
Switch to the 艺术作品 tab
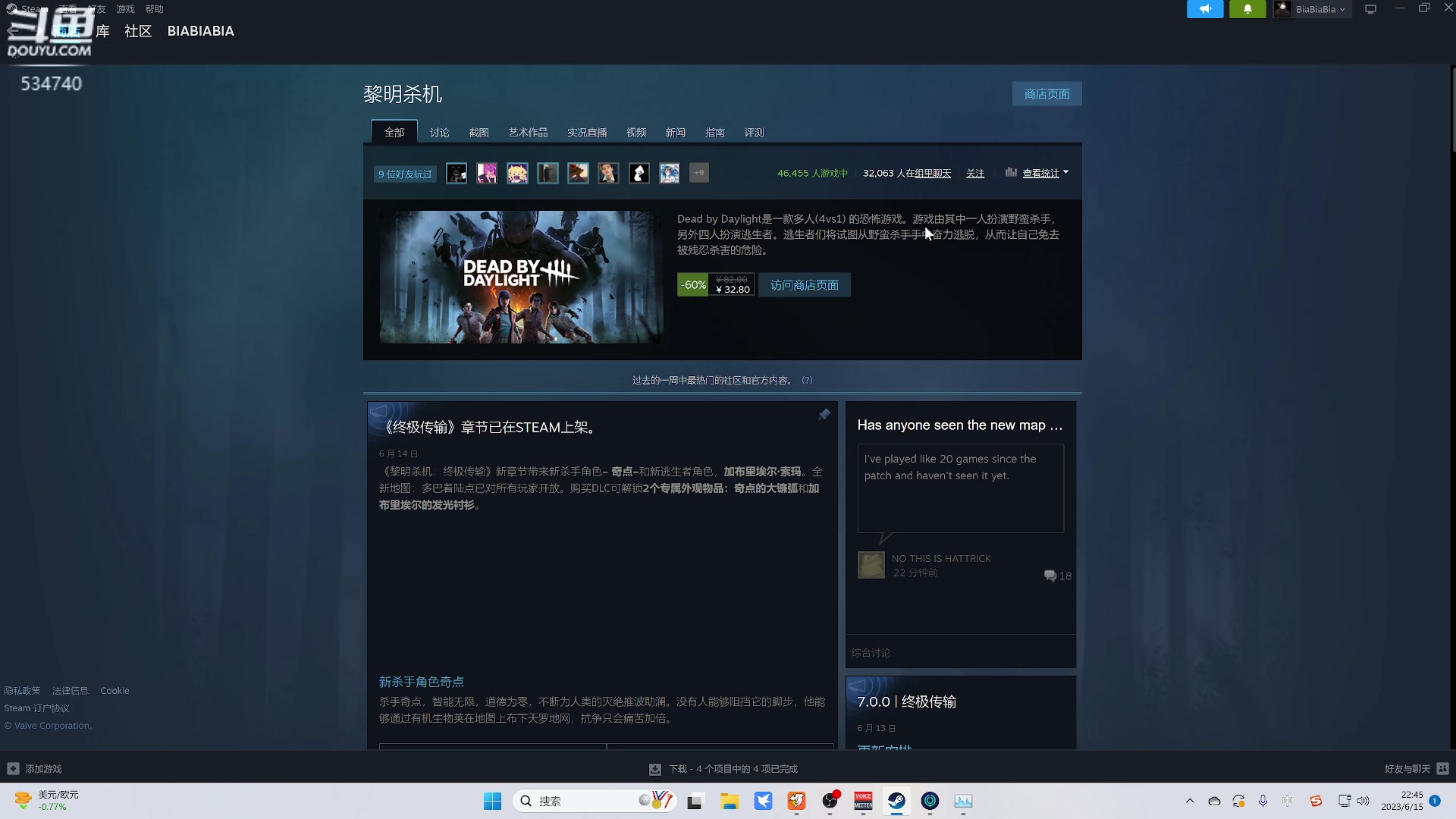pos(528,132)
